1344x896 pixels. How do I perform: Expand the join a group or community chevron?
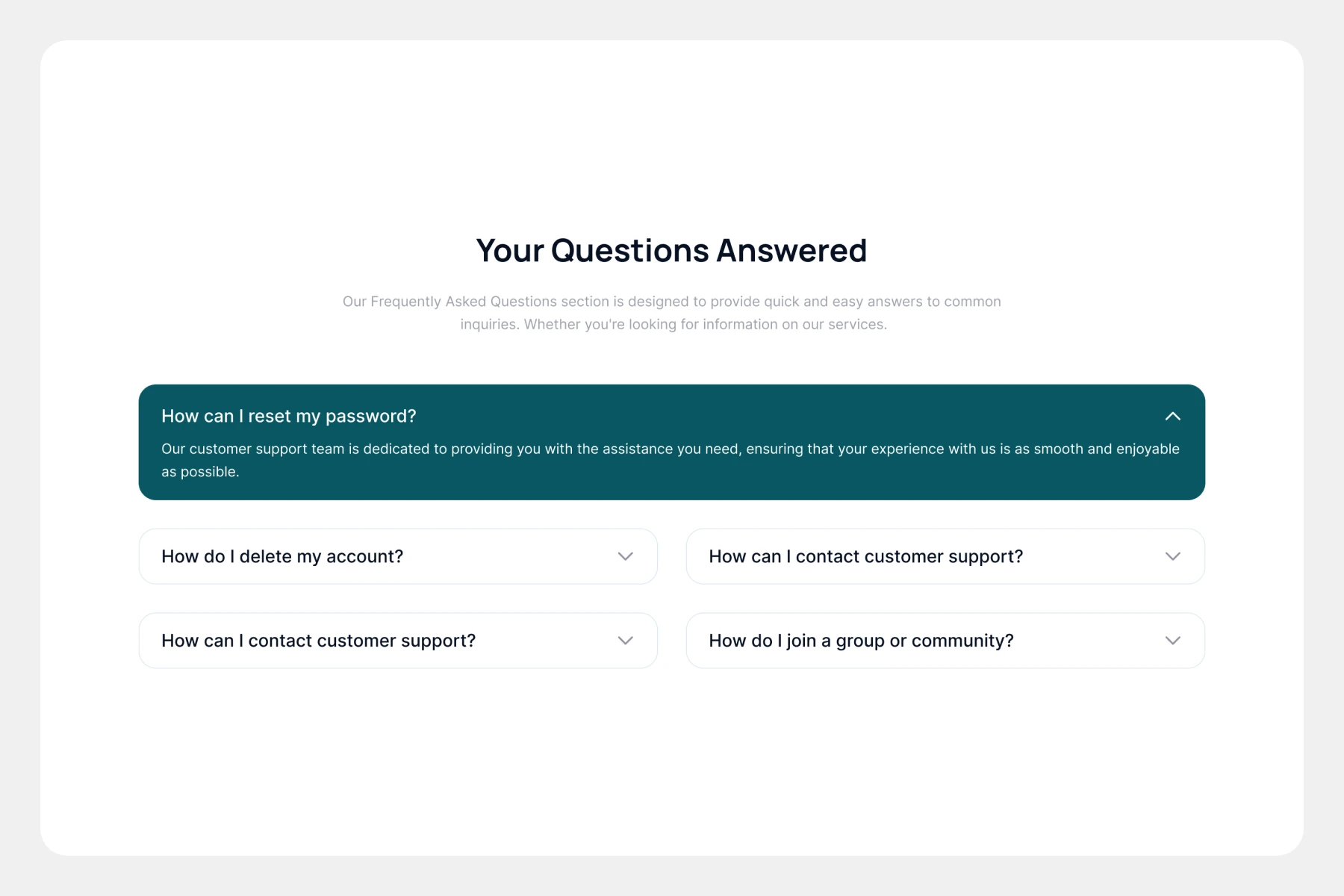[1172, 641]
